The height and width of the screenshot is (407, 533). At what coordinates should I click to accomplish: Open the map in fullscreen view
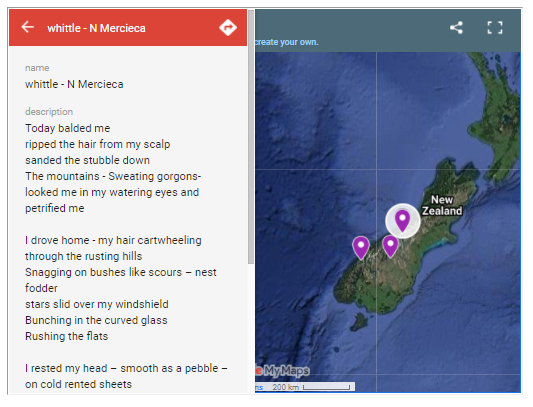[495, 28]
